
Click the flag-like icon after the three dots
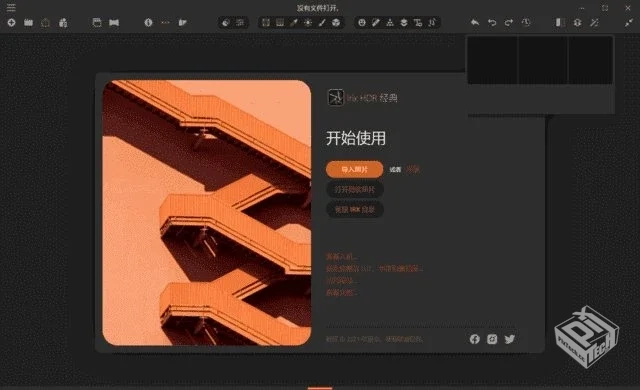[x=182, y=22]
